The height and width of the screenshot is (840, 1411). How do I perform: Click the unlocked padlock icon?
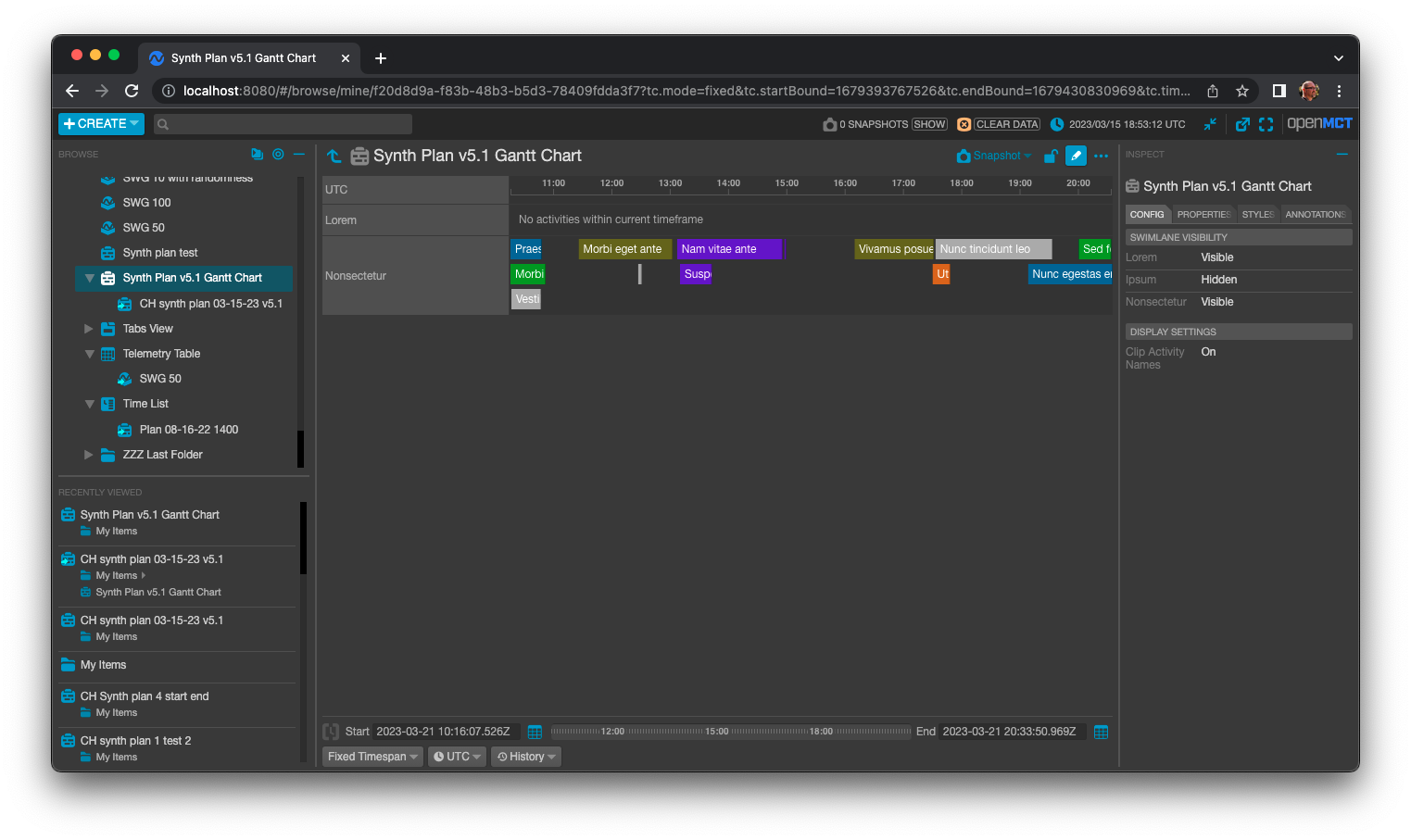pos(1051,156)
